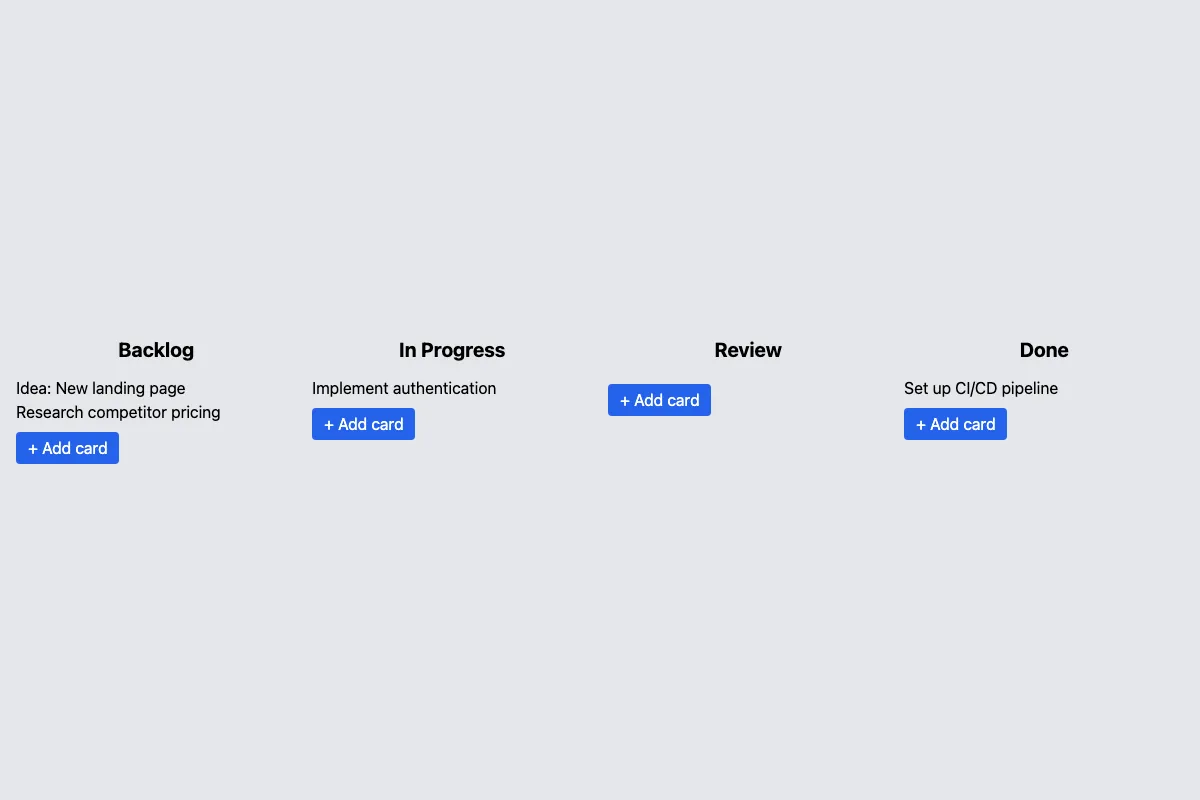Select the Review column header
Viewport: 1200px width, 800px height.
(x=748, y=350)
